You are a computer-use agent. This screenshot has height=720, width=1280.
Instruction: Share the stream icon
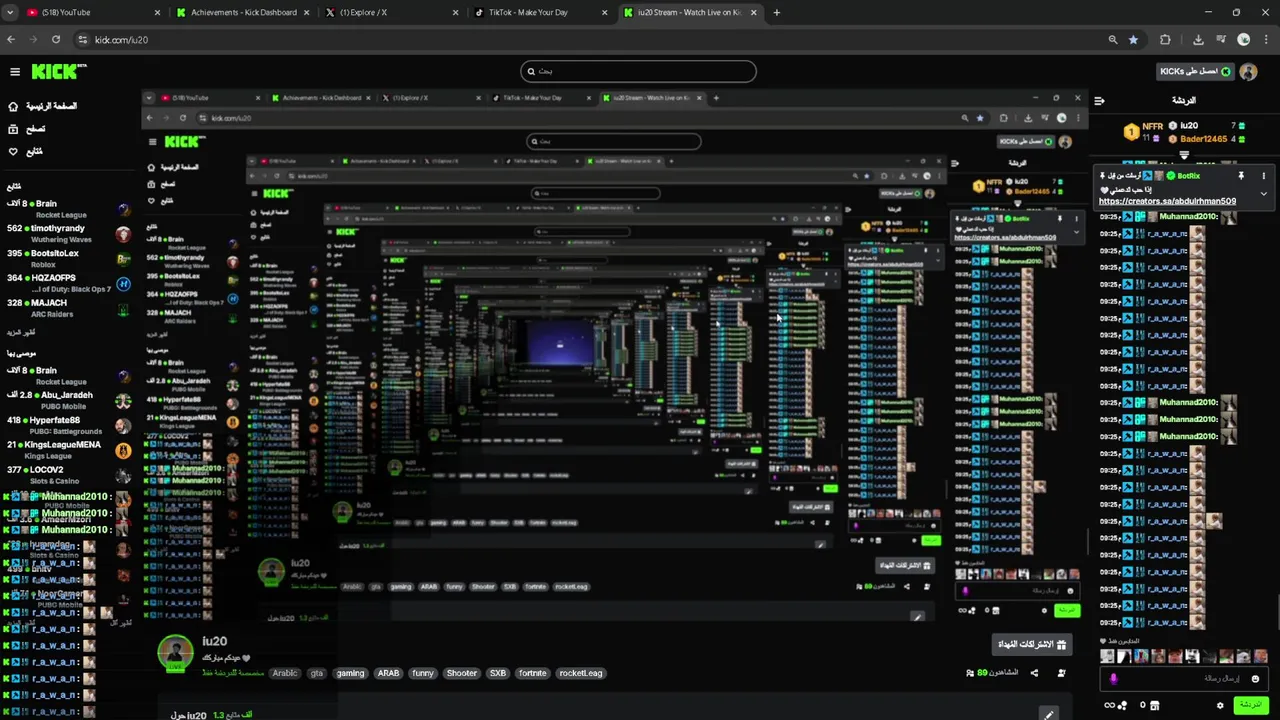tap(1034, 673)
